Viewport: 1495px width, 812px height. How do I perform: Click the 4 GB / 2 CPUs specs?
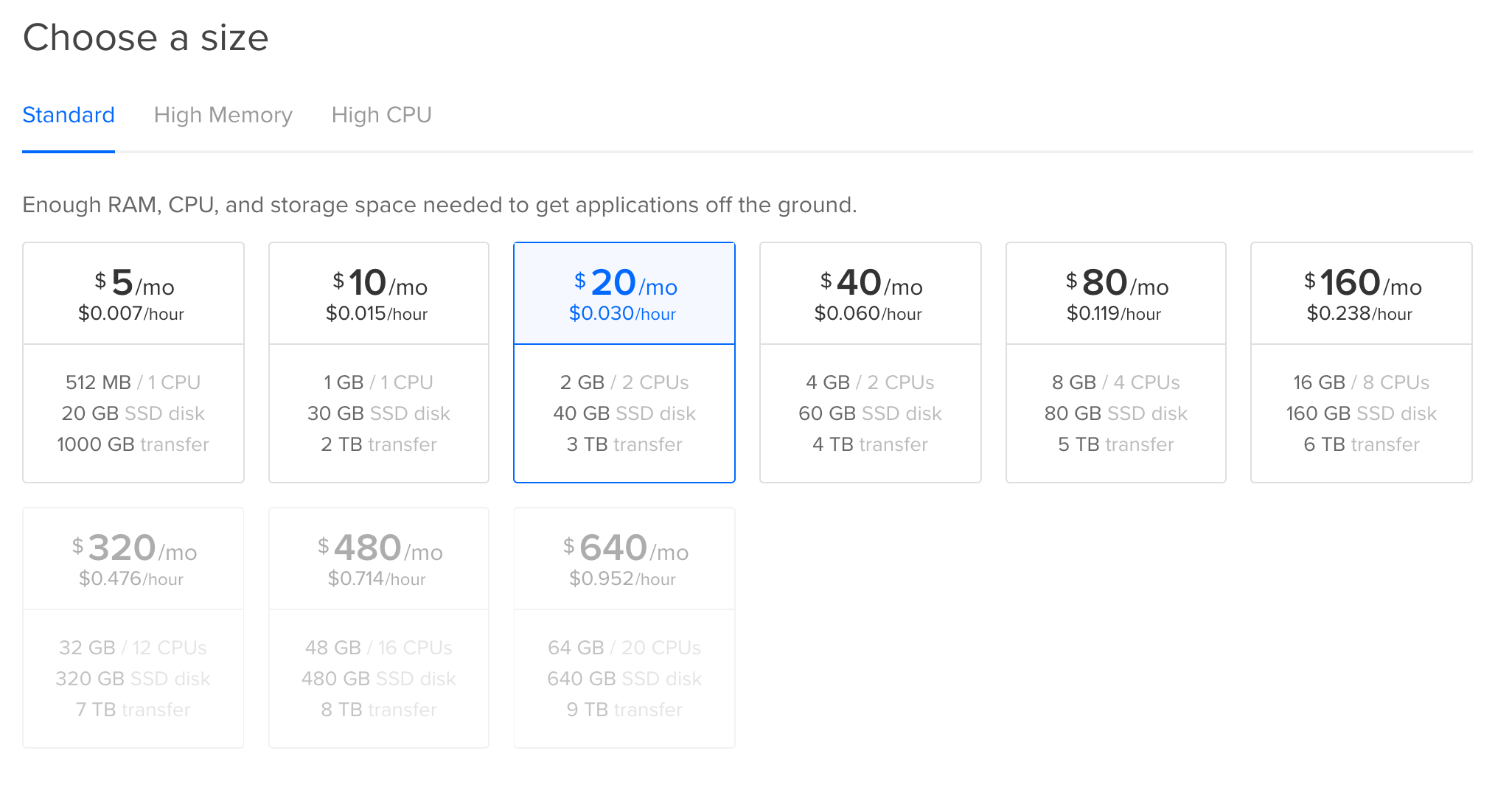pos(871,382)
